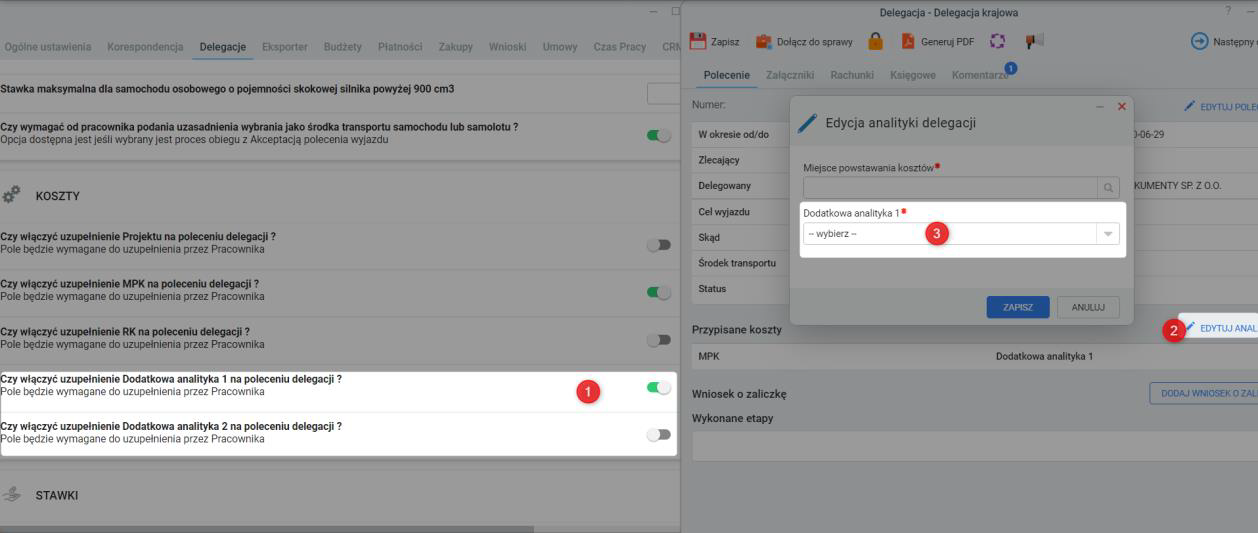Click the Przypisane koszty heading
1258x533 pixels.
pyautogui.click(x=737, y=329)
